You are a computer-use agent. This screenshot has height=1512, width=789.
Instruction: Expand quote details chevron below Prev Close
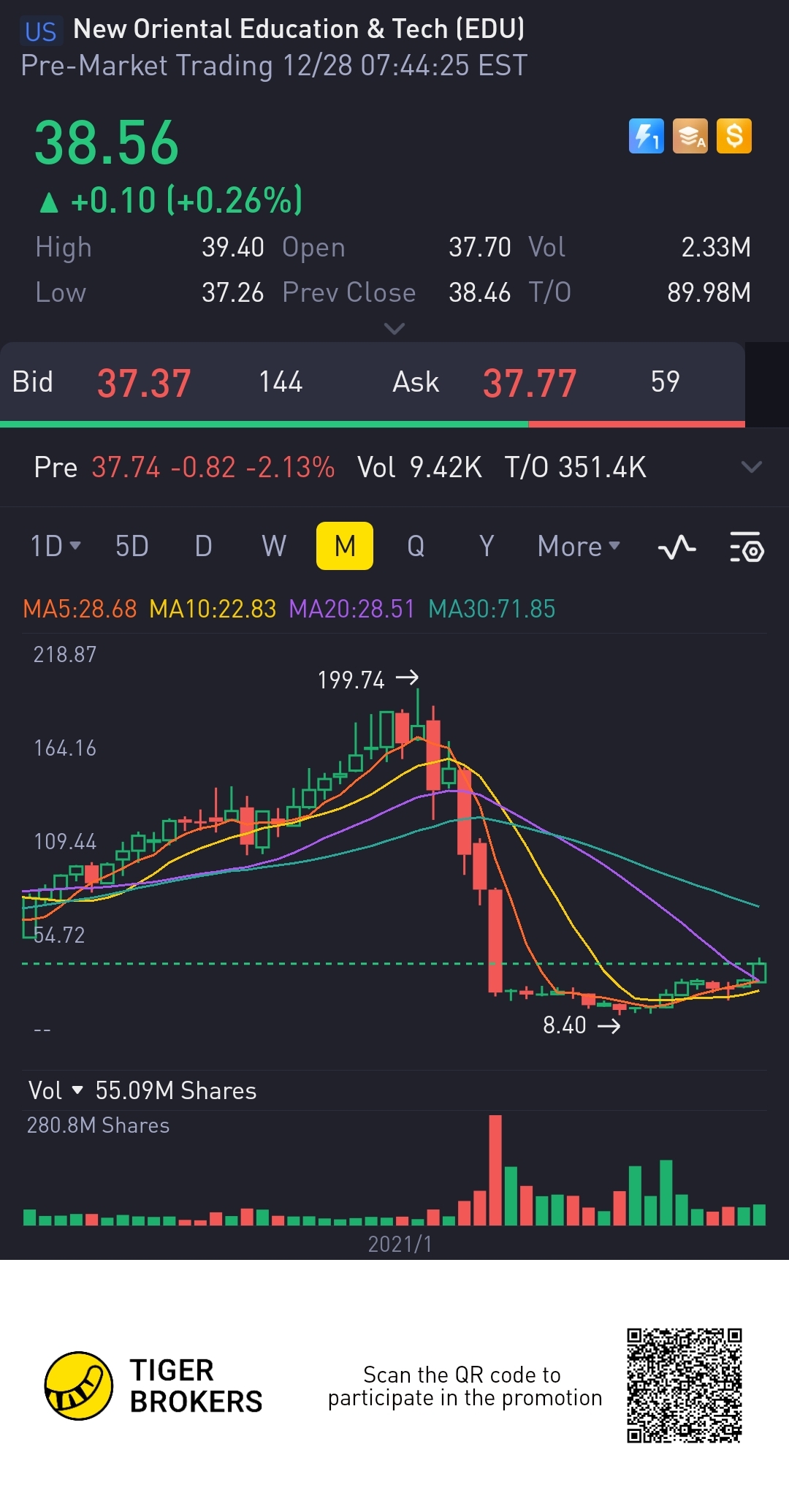394,329
